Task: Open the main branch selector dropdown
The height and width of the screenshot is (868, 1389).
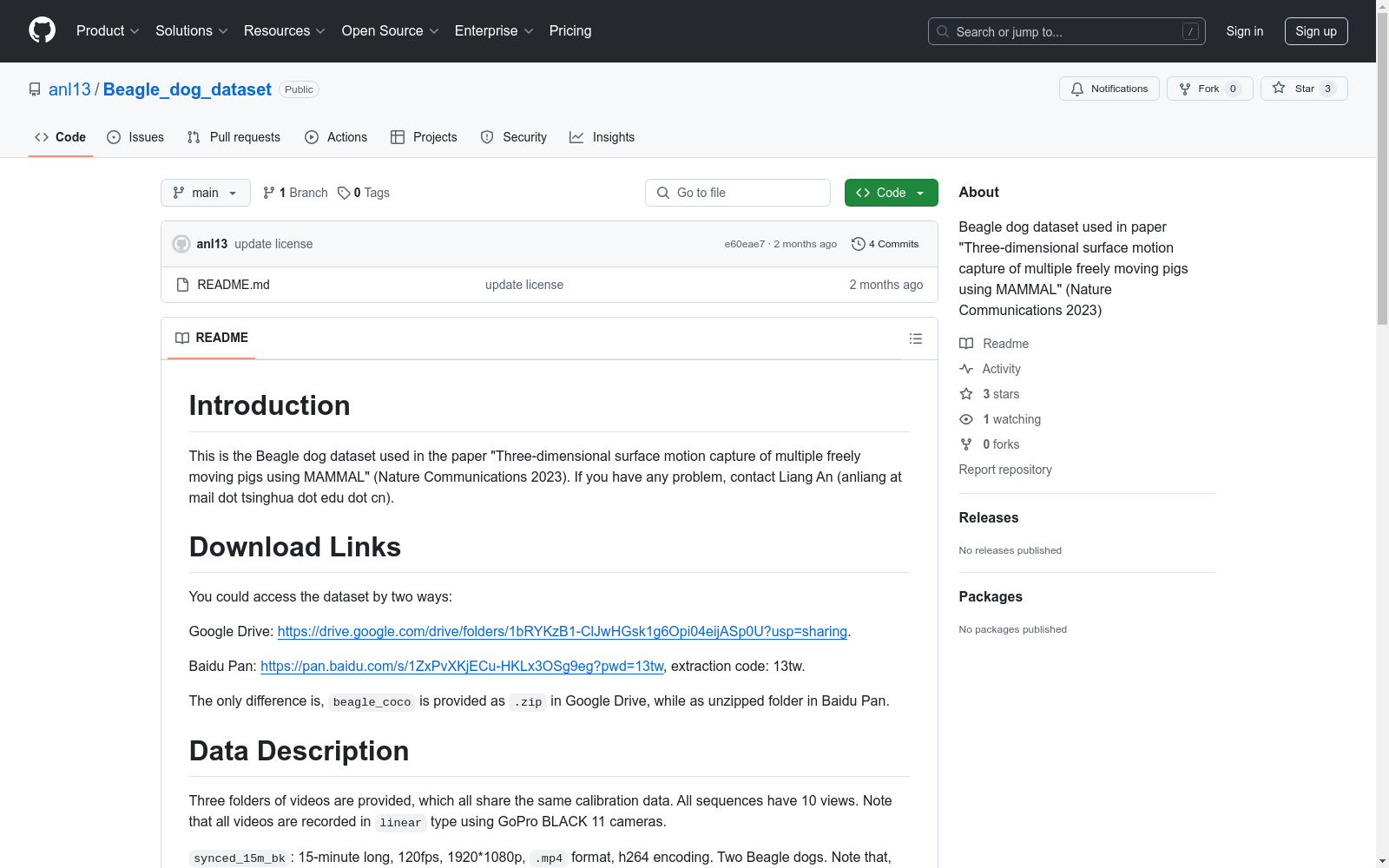Action: click(x=206, y=193)
